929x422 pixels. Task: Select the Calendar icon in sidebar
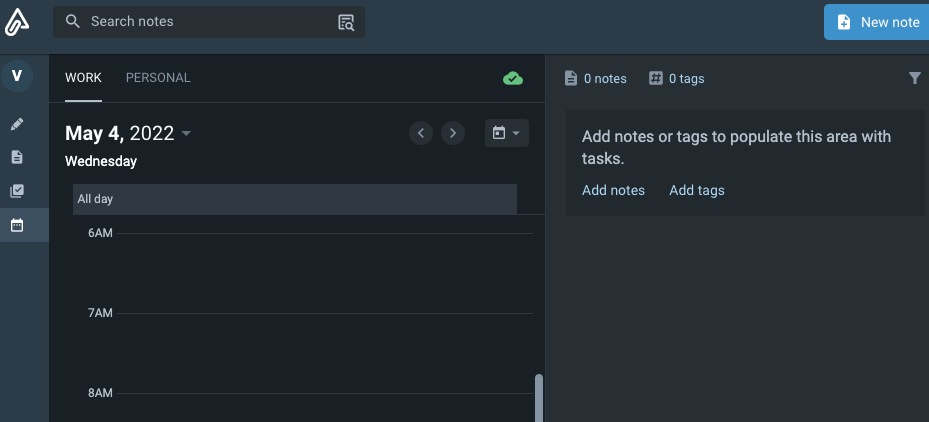click(17, 225)
